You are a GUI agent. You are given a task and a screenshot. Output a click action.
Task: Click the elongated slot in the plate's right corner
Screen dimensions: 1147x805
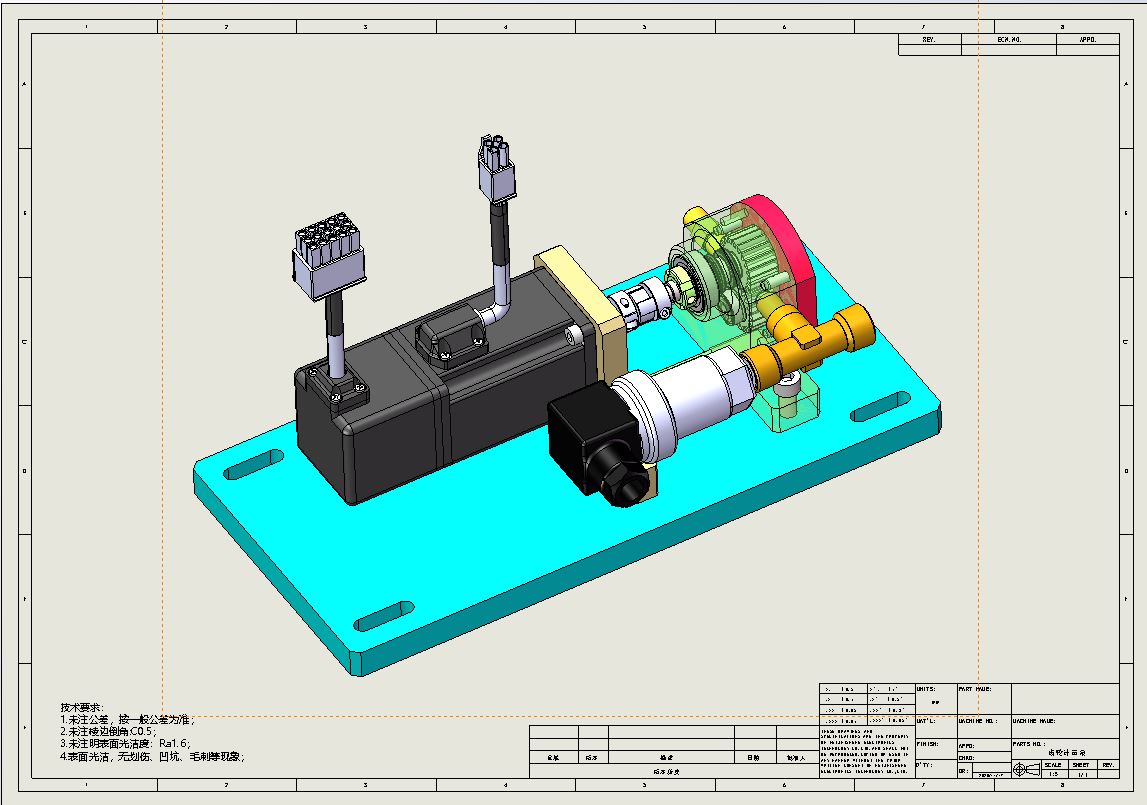click(881, 406)
